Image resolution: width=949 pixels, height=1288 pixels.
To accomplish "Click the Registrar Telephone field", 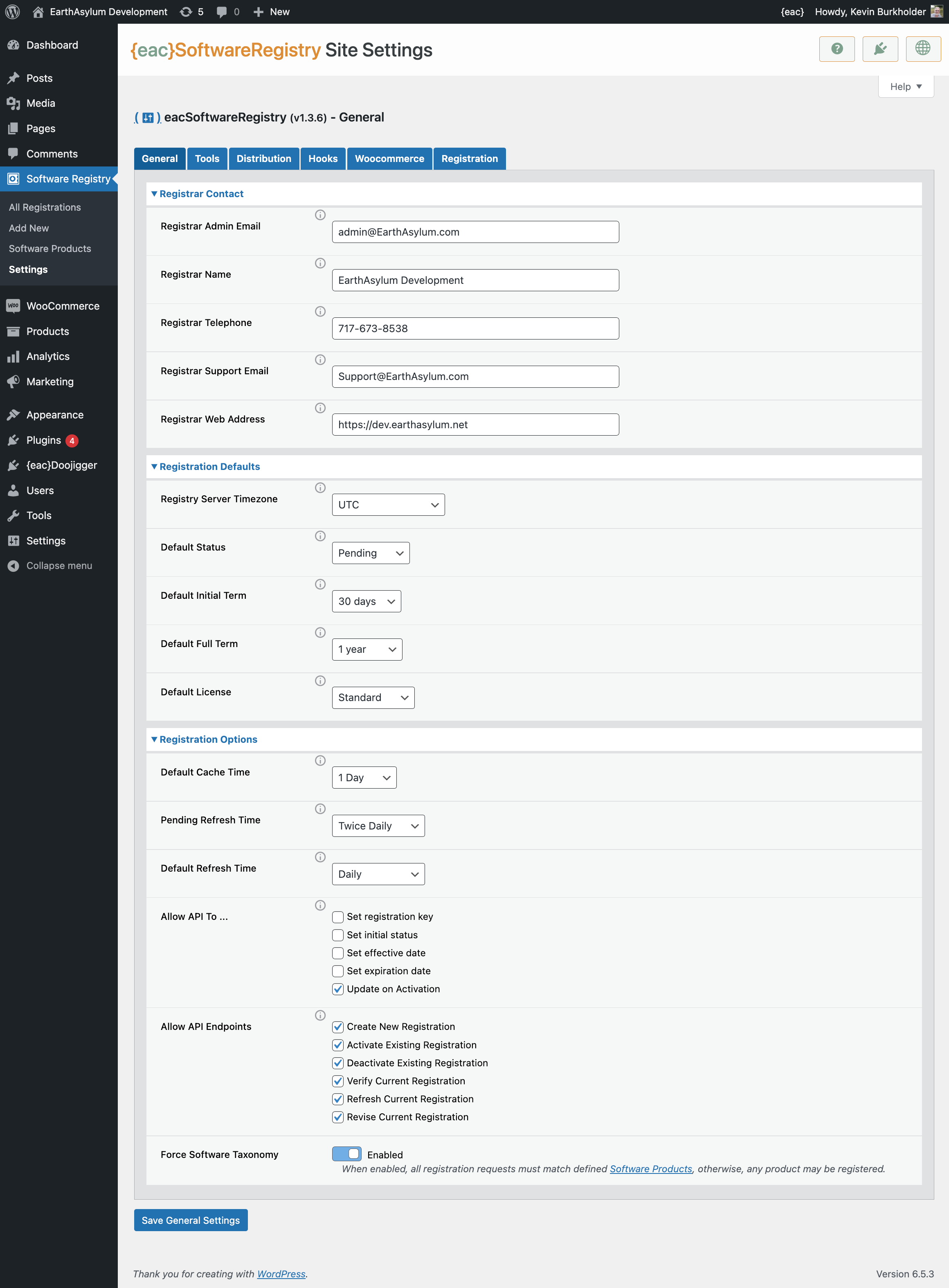I will (x=475, y=328).
